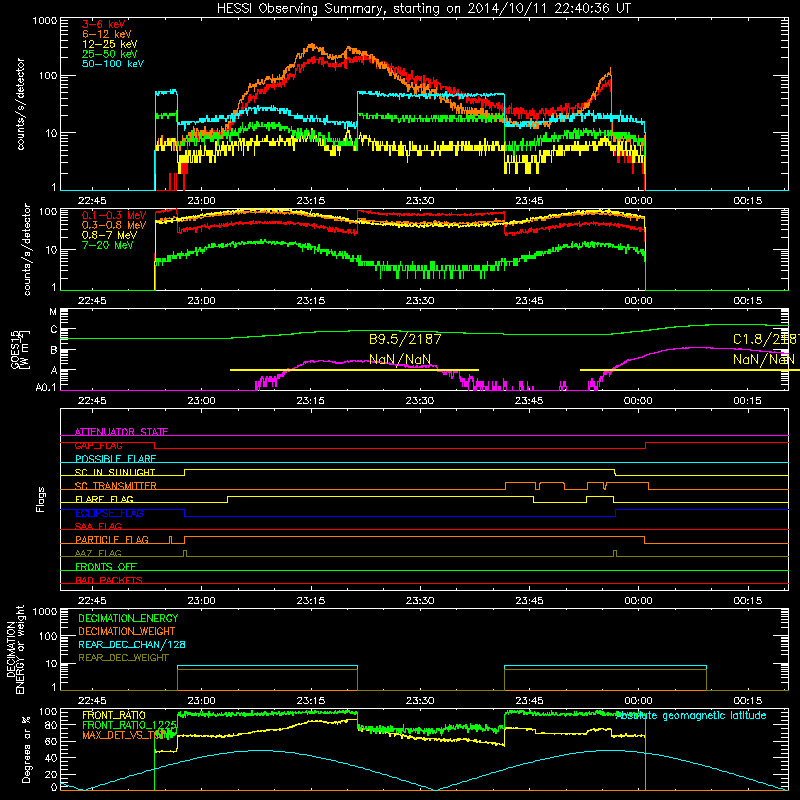Click the 00:15 tick label under decimation panel
This screenshot has width=800, height=800.
(747, 701)
